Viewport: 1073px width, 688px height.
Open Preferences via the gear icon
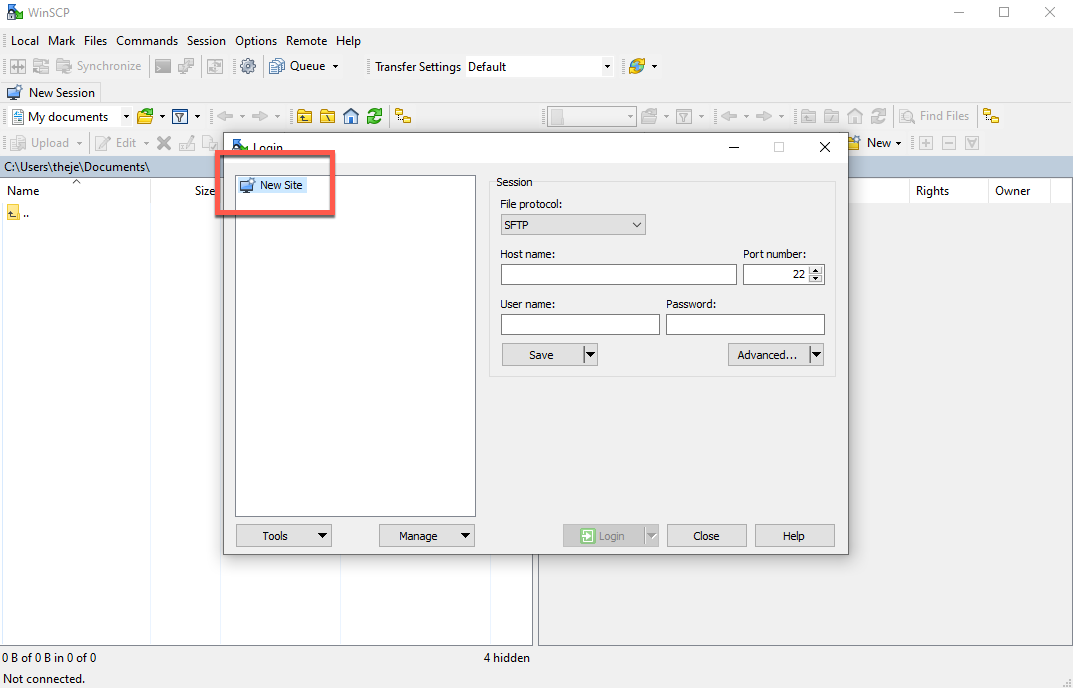(248, 66)
